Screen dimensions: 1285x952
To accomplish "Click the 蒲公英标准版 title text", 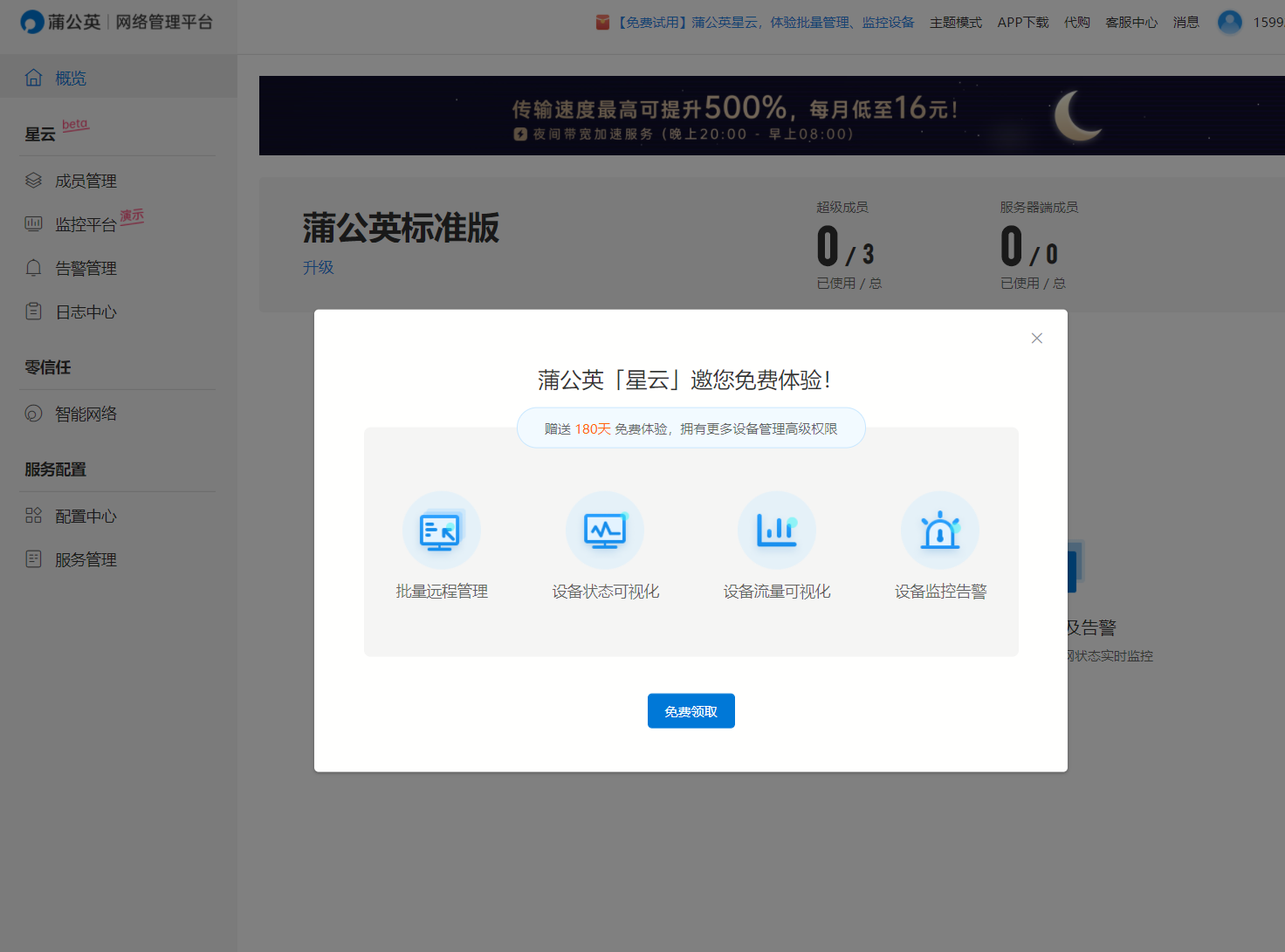I will point(401,228).
